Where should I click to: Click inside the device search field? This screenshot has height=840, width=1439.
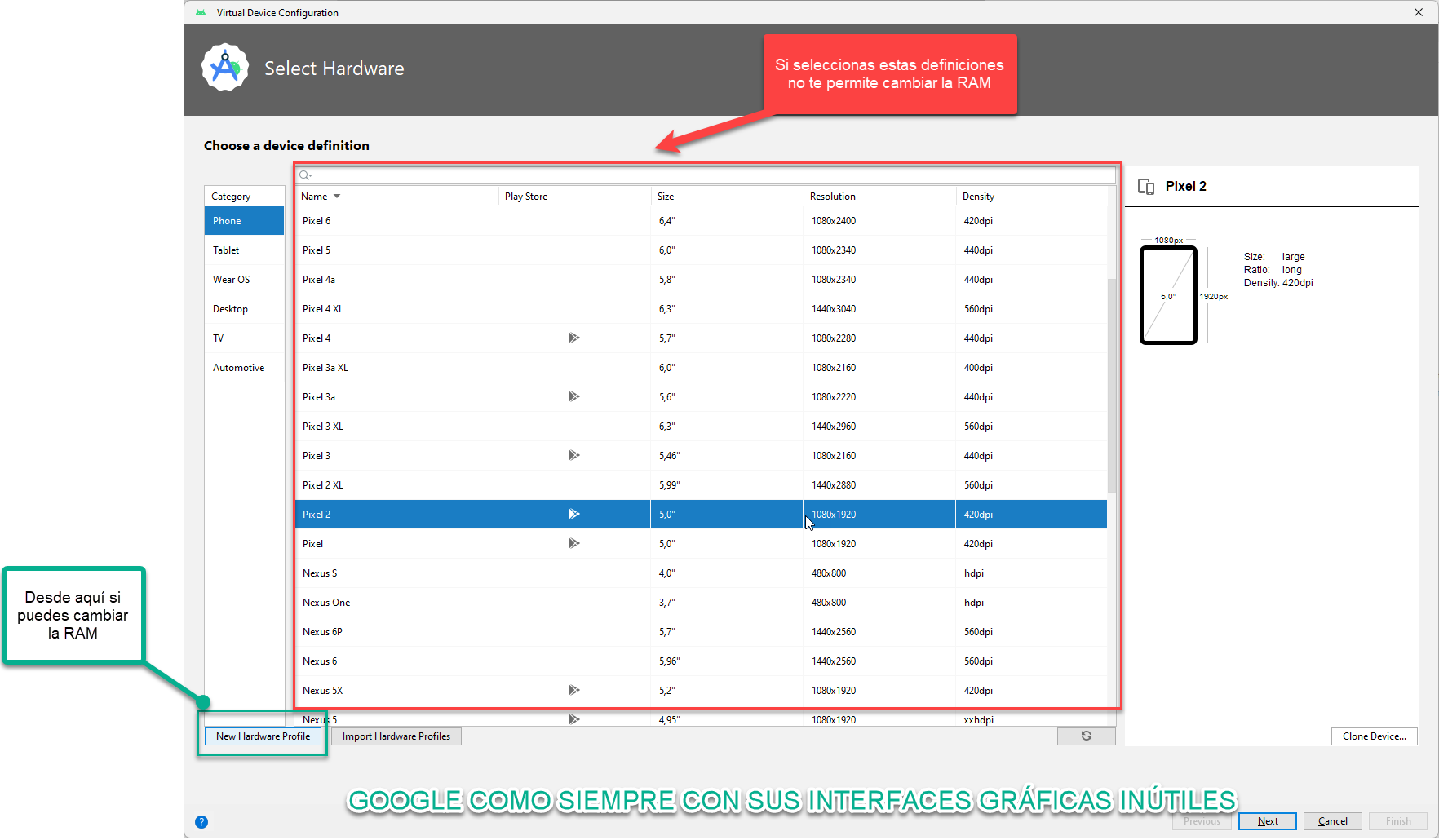706,175
